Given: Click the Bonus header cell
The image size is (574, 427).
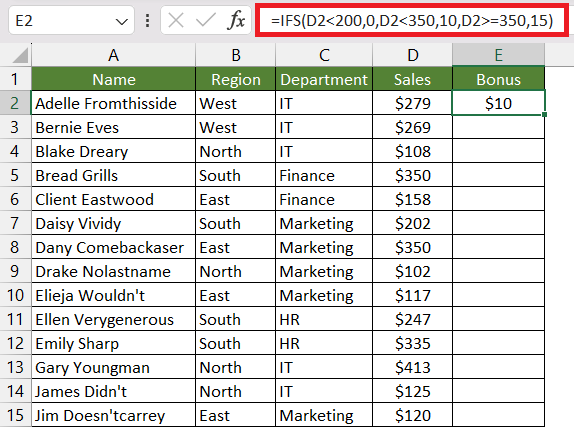Looking at the screenshot, I should point(498,79).
